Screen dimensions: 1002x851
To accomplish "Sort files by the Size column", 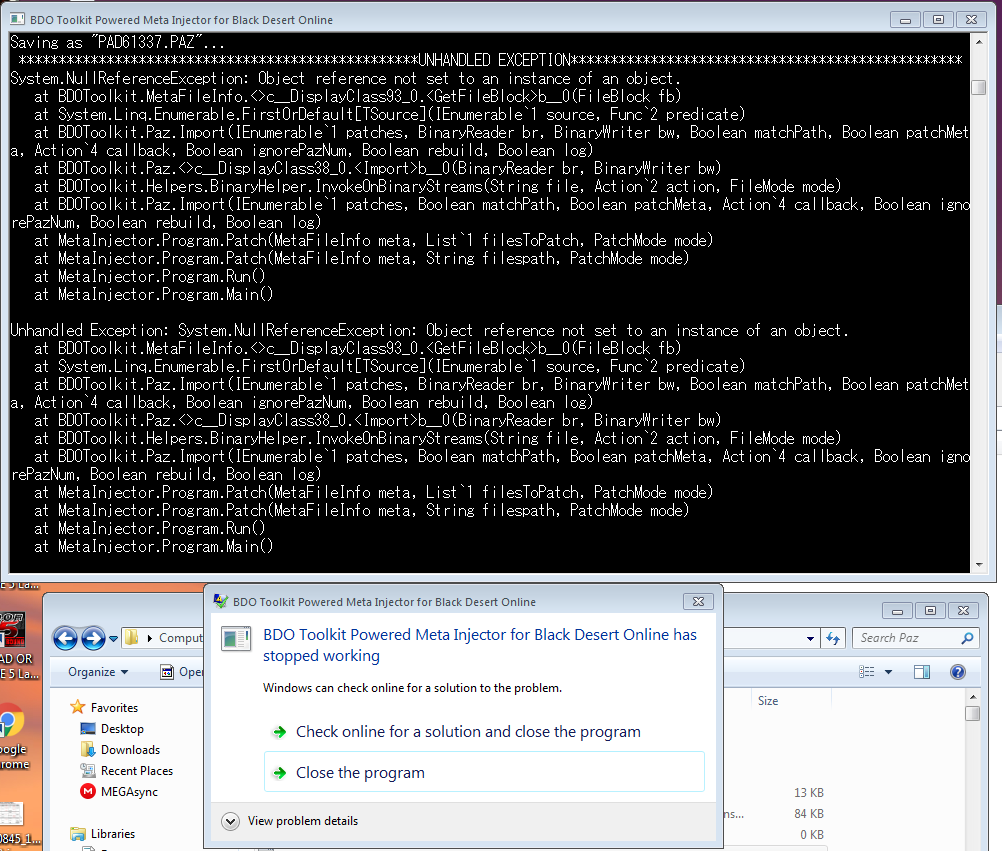I will (768, 701).
